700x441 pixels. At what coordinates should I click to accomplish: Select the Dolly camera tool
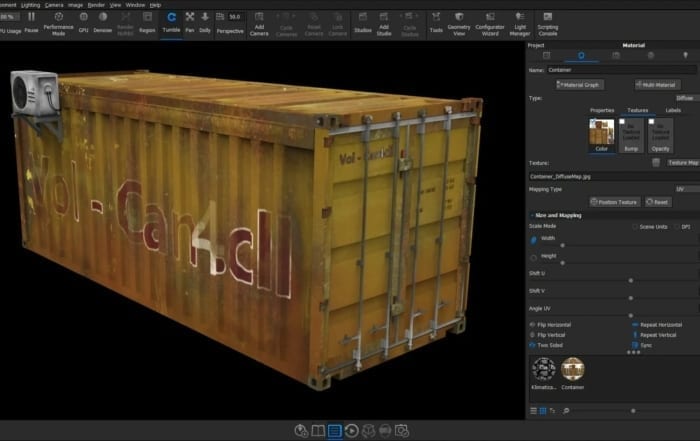[x=205, y=22]
